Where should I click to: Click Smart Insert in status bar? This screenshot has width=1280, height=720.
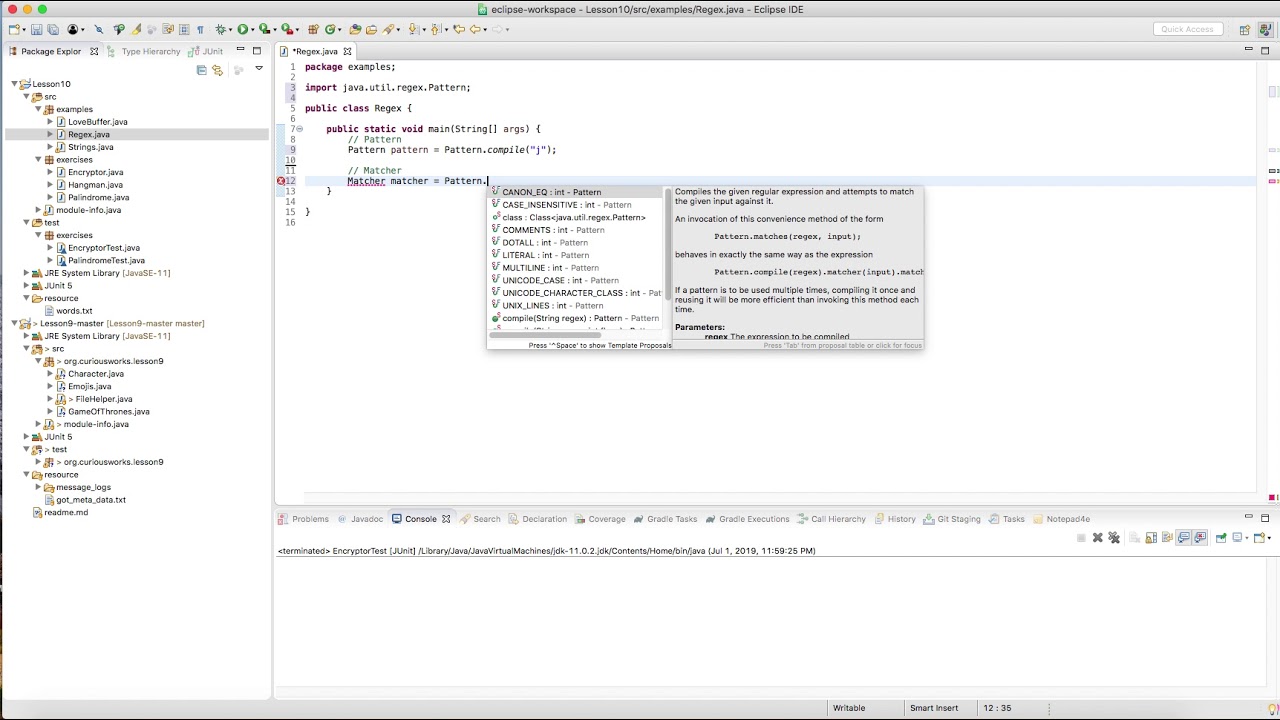[934, 708]
